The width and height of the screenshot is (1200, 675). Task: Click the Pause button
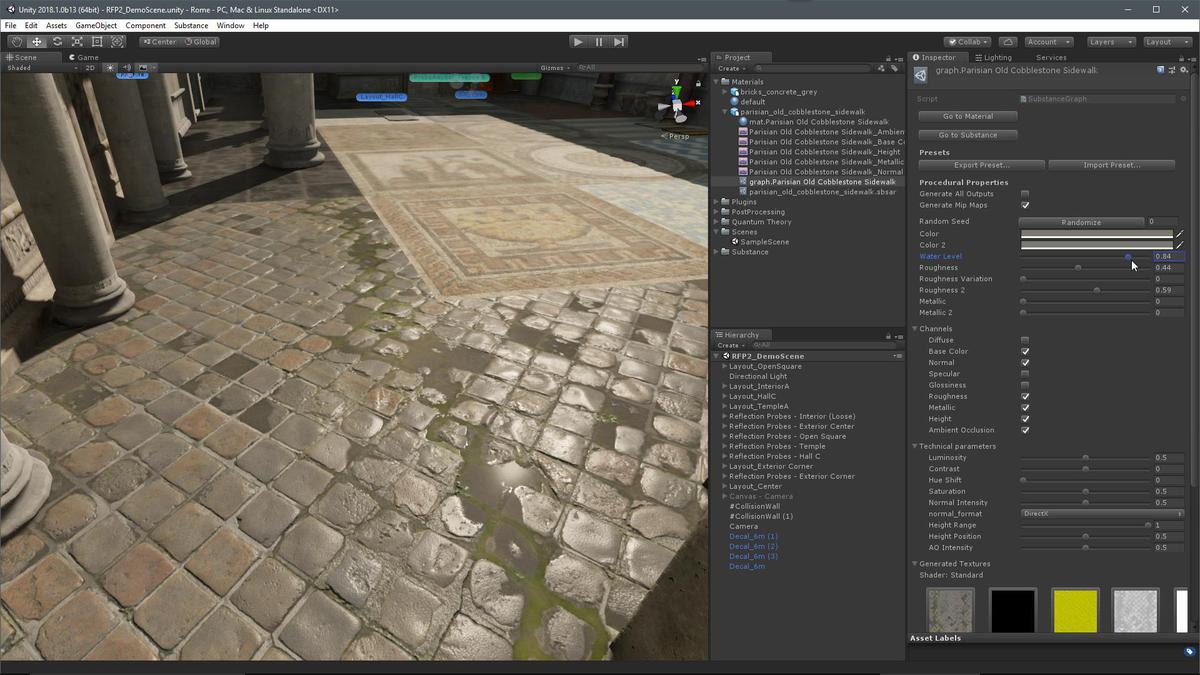tap(599, 42)
